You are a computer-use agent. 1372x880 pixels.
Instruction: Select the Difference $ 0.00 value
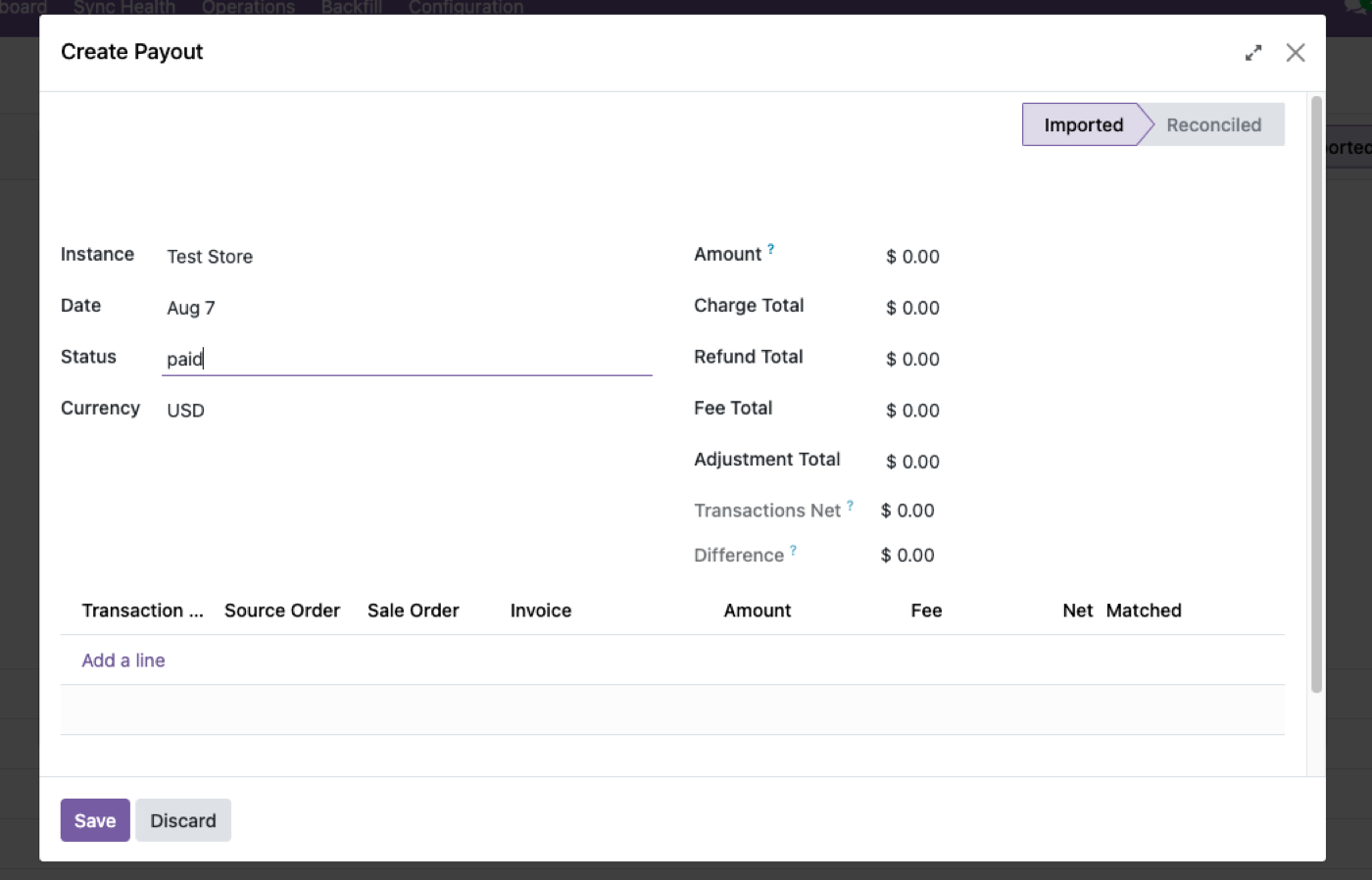pyautogui.click(x=907, y=556)
